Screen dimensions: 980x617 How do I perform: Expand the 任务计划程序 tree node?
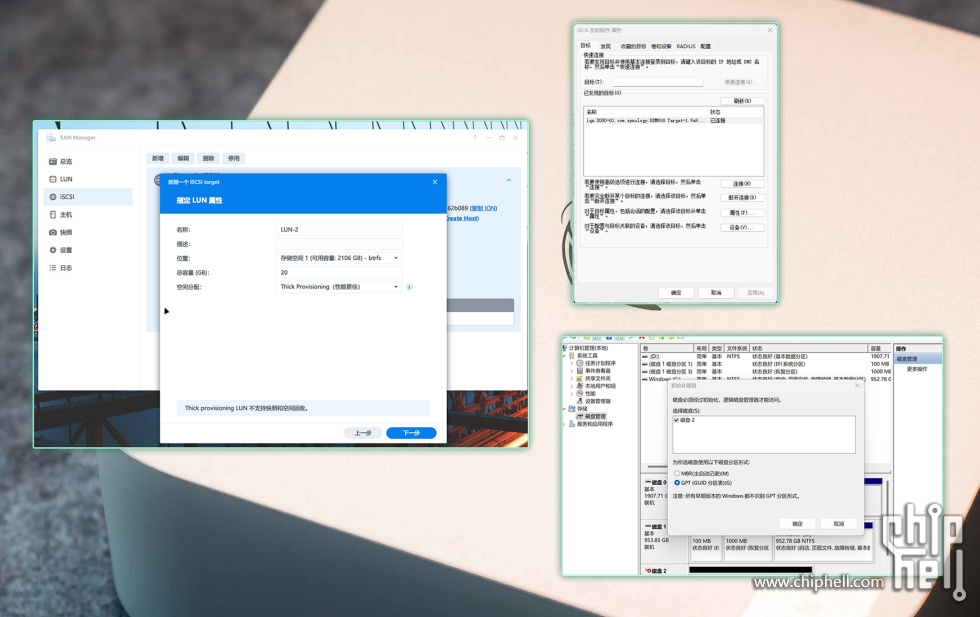(572, 363)
